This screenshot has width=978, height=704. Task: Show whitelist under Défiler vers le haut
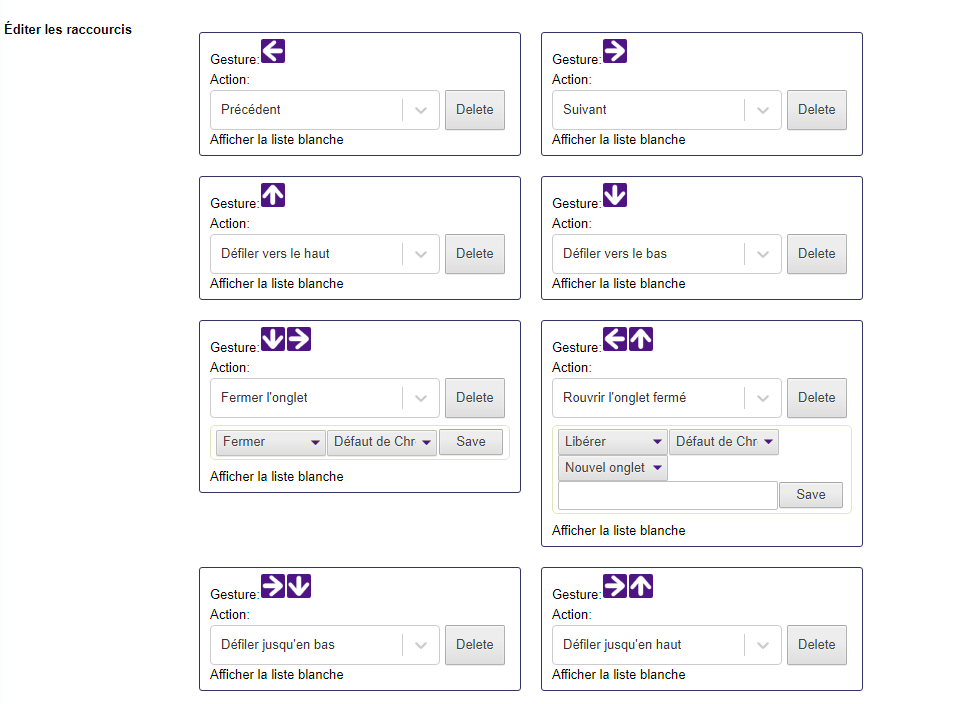click(276, 284)
